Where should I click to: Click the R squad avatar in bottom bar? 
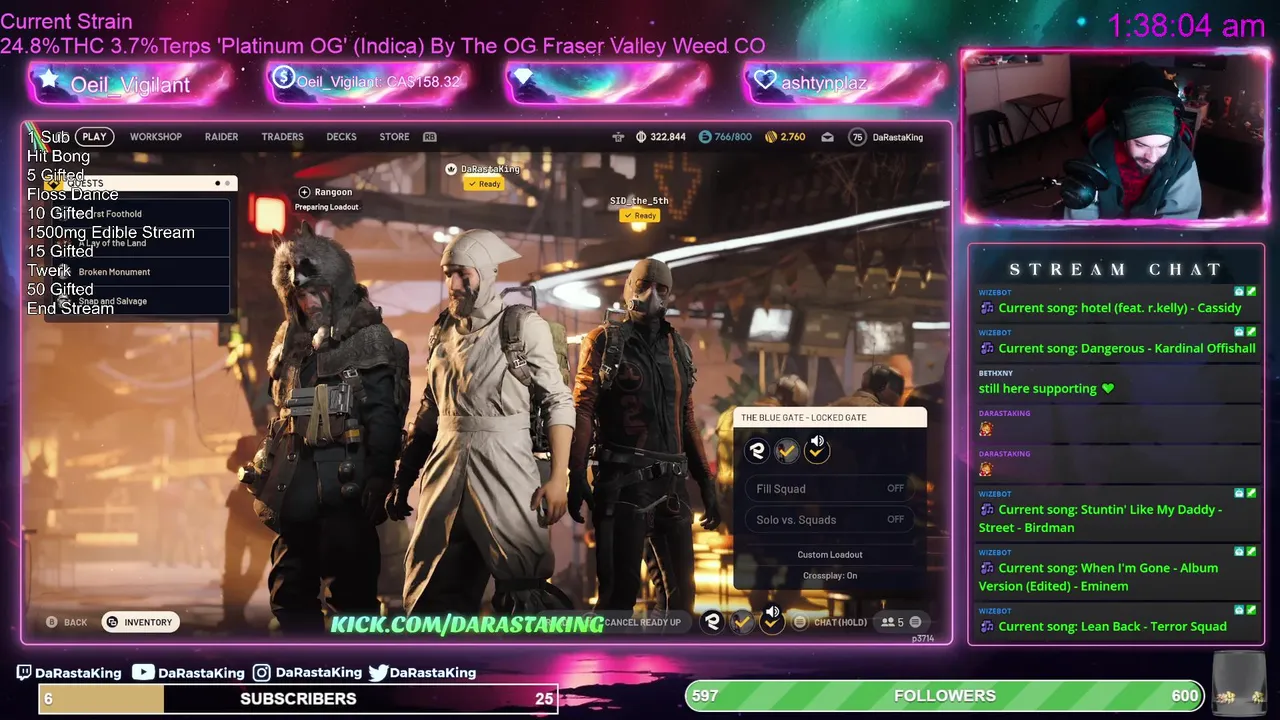point(712,622)
